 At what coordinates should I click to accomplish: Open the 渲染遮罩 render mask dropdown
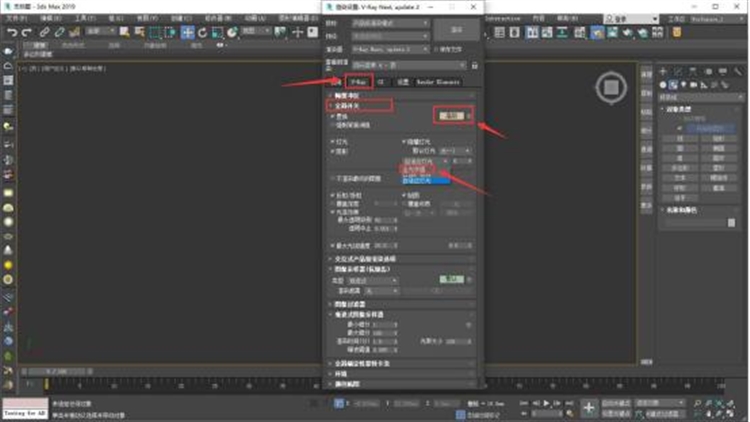[x=381, y=291]
